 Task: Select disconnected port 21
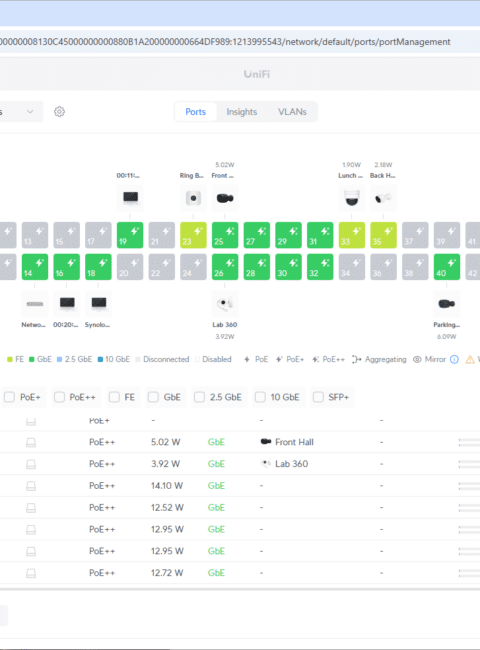(x=162, y=235)
